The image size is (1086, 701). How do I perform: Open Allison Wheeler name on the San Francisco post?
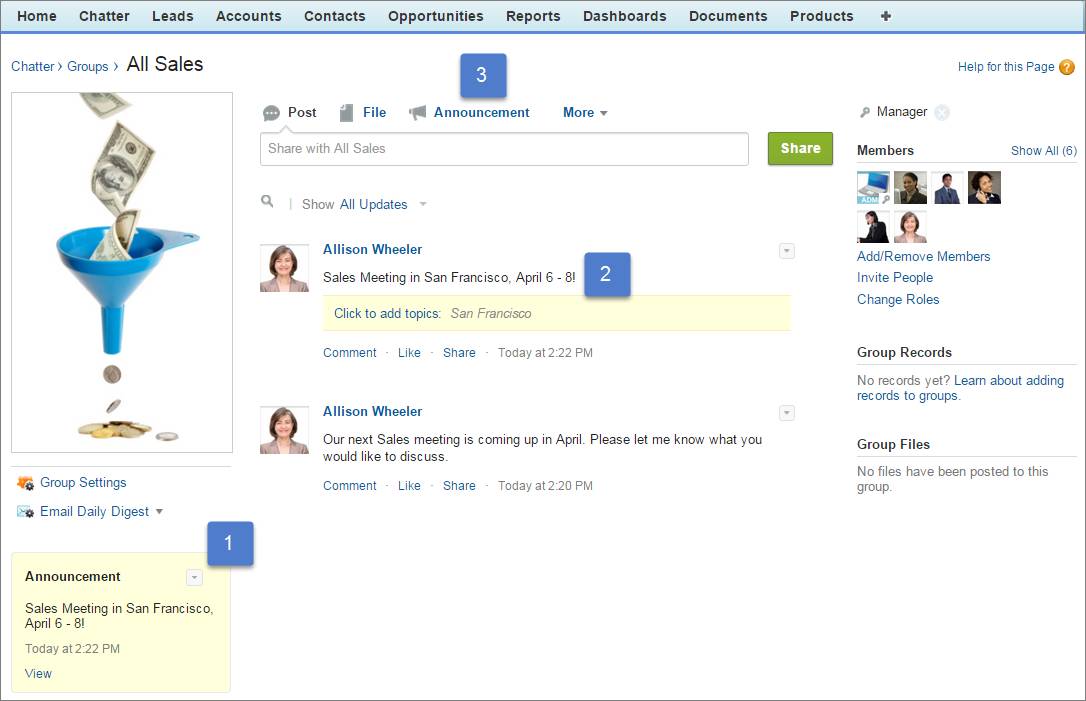tap(372, 249)
